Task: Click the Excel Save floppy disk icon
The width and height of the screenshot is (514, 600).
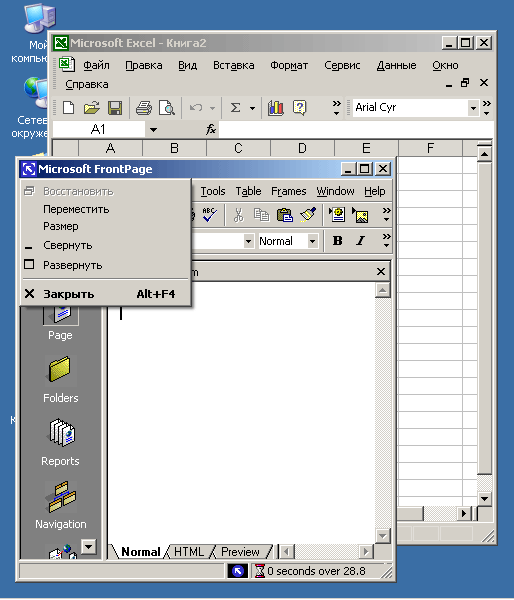Action: pyautogui.click(x=115, y=108)
